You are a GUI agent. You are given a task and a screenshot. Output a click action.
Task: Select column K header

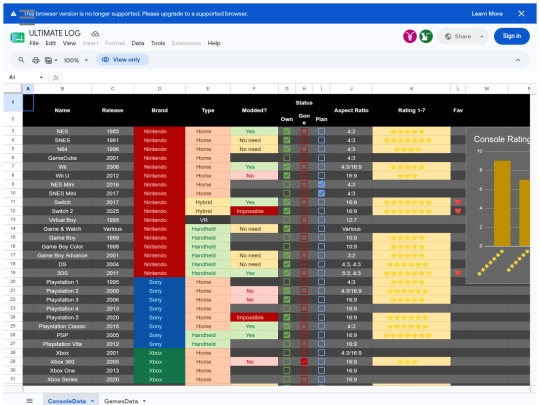tap(411, 89)
